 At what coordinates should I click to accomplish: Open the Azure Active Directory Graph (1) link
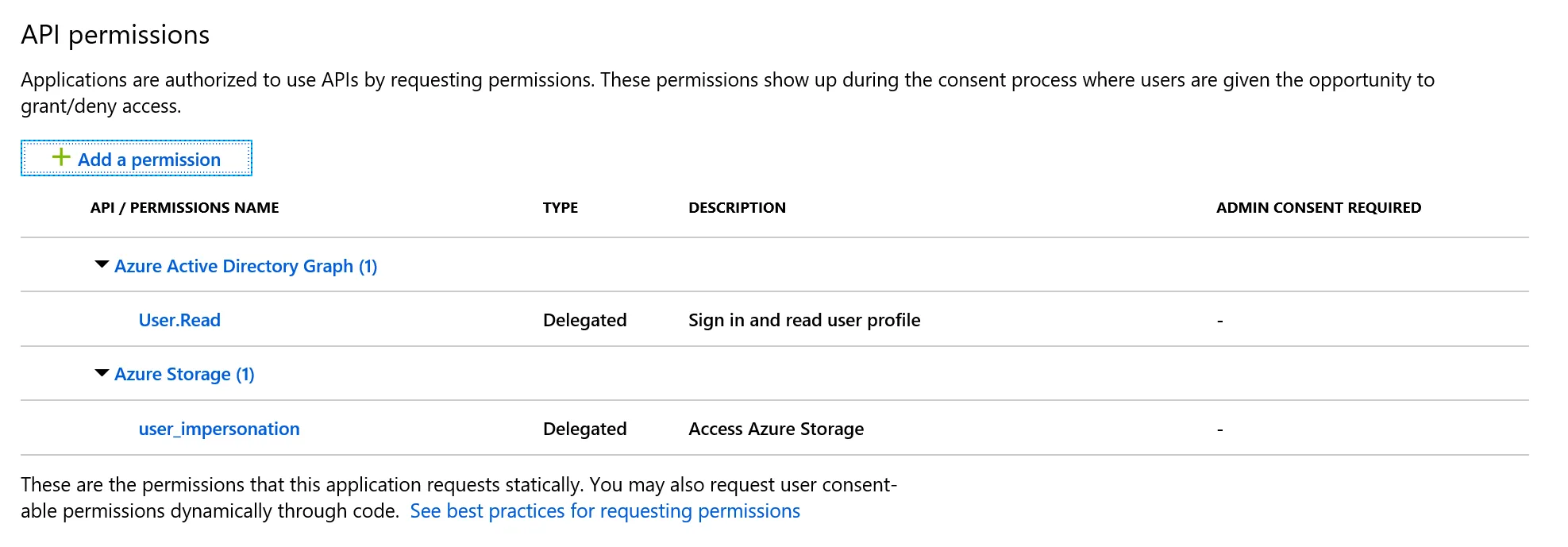pos(245,266)
